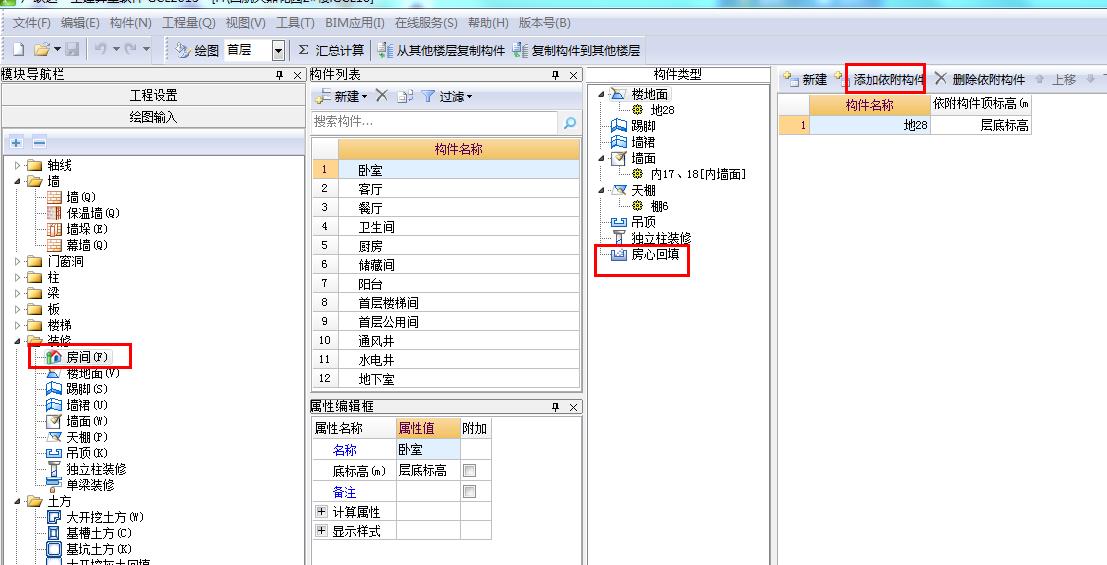
Task: Open the BIM应用(I) menu
Action: [x=354, y=23]
